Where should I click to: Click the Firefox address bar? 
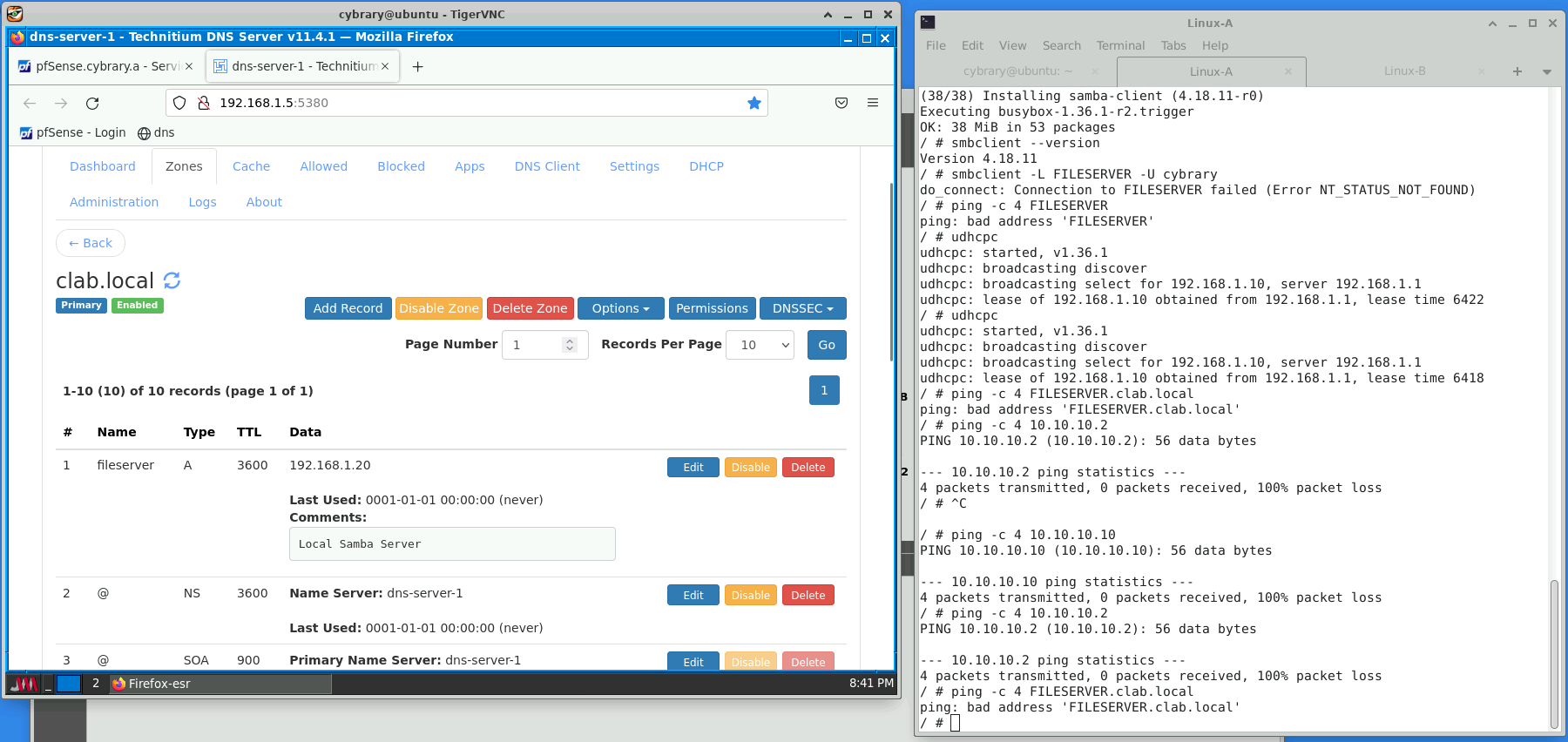click(x=466, y=103)
